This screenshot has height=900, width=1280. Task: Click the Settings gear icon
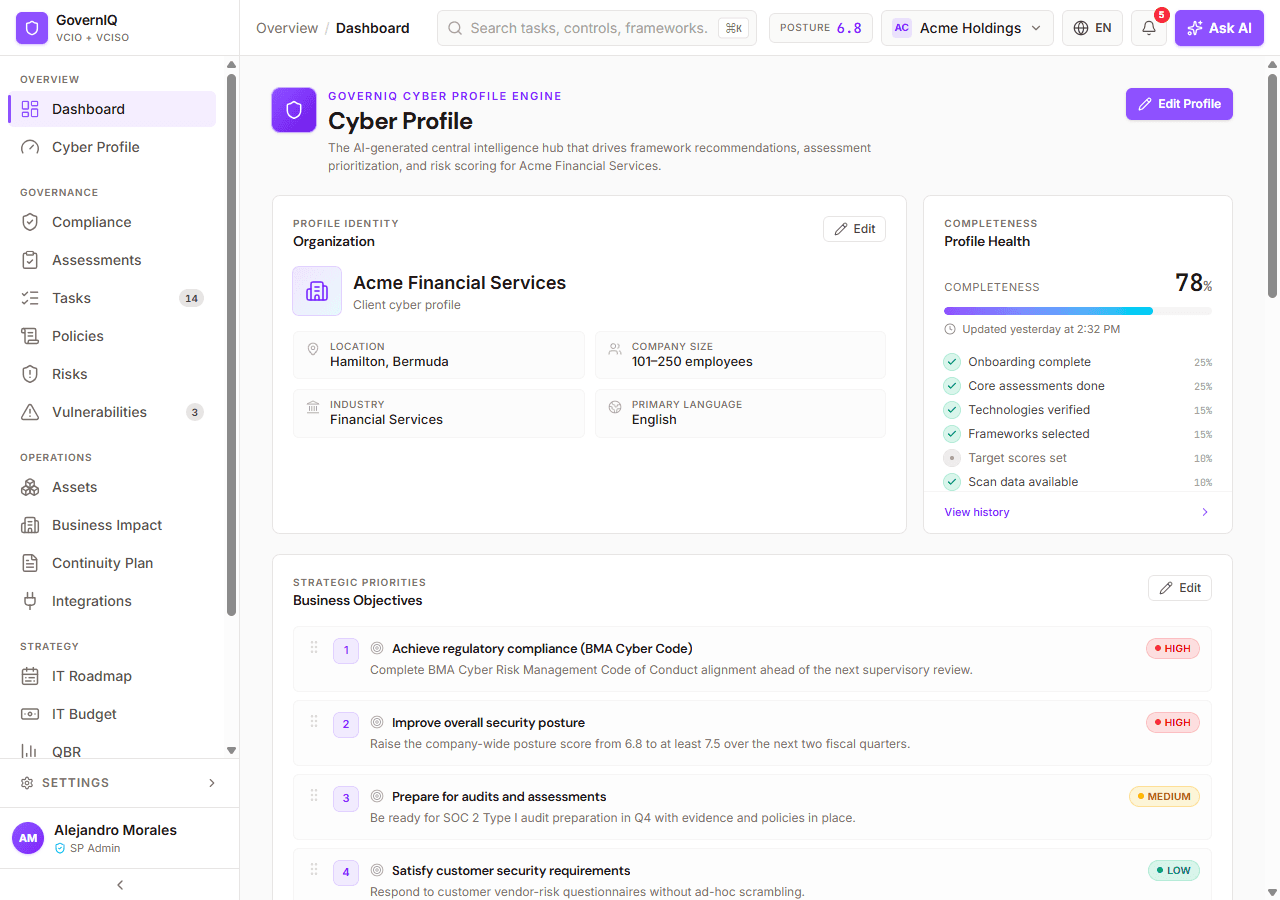point(27,783)
